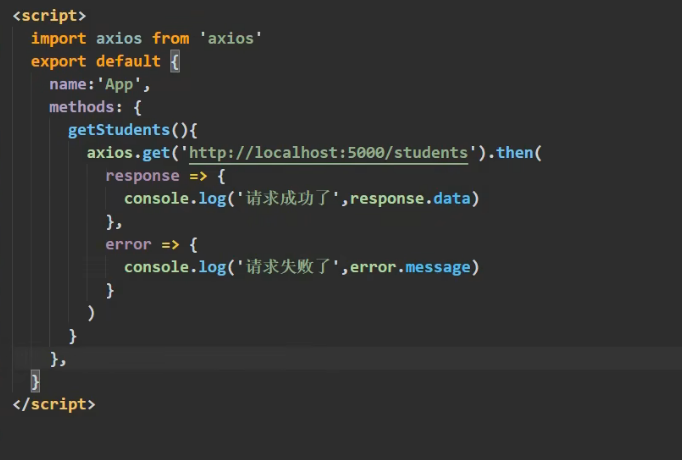The image size is (682, 460).
Task: Click the 'name' property key
Action: (67, 84)
